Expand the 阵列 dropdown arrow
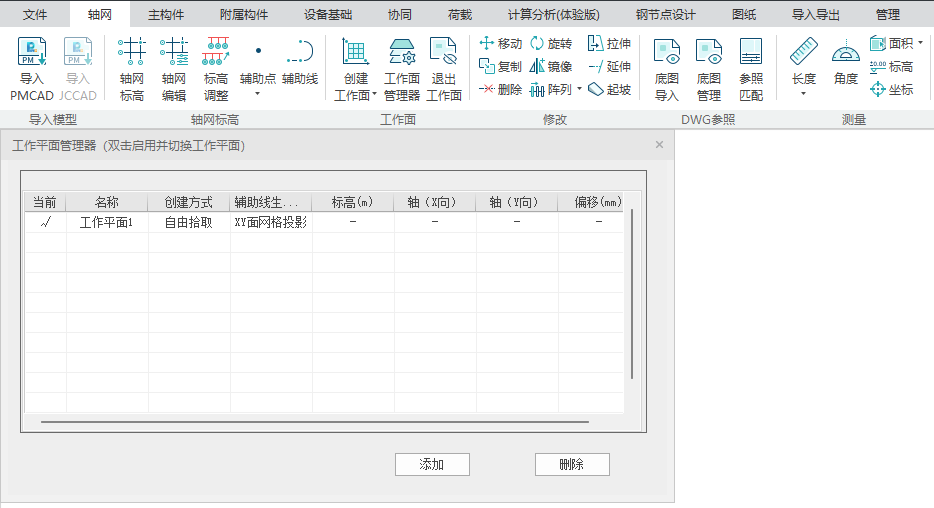 (579, 89)
